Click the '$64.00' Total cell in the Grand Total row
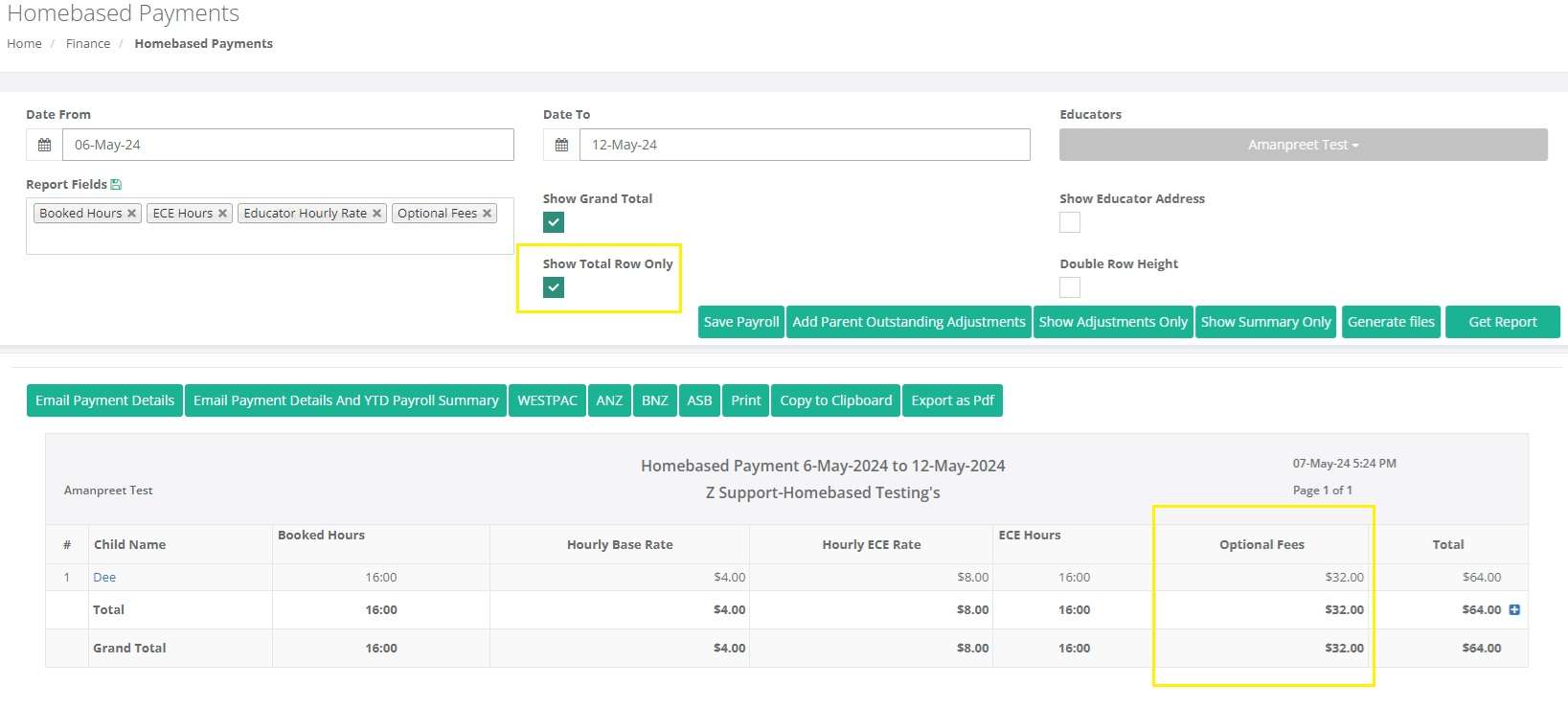The height and width of the screenshot is (708, 1568). coord(1482,648)
